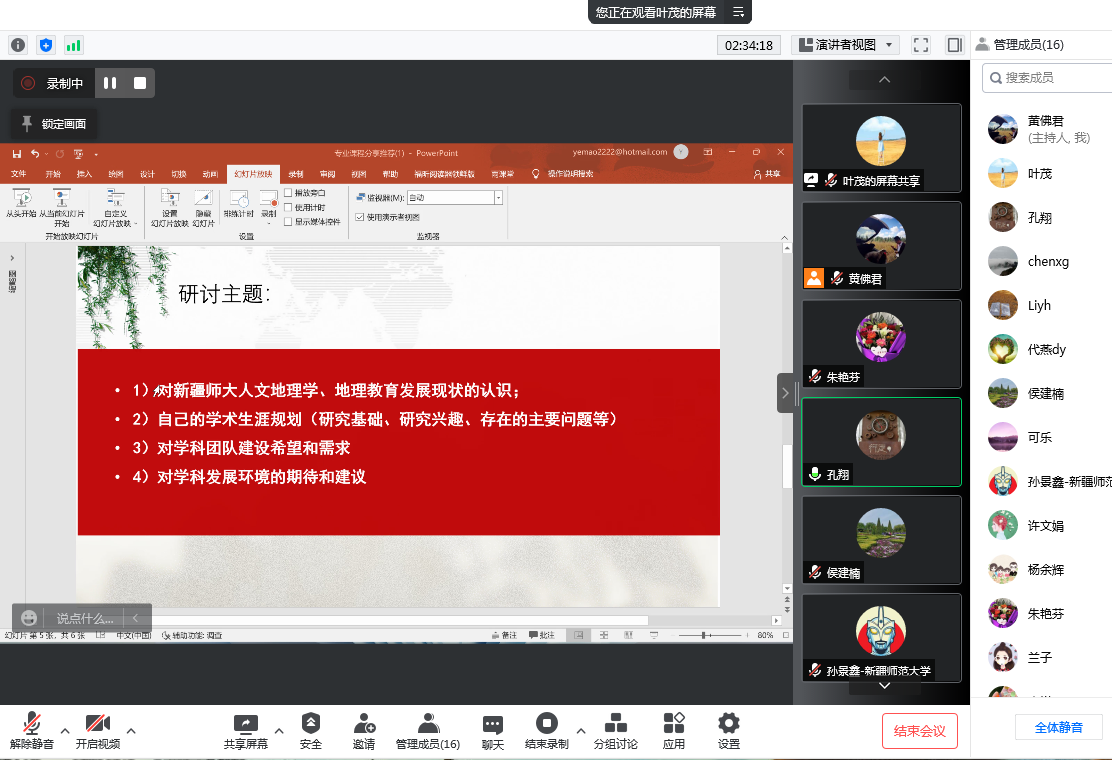Open the Apps (应用) icon
Screen dimensions: 1112x760
click(674, 724)
